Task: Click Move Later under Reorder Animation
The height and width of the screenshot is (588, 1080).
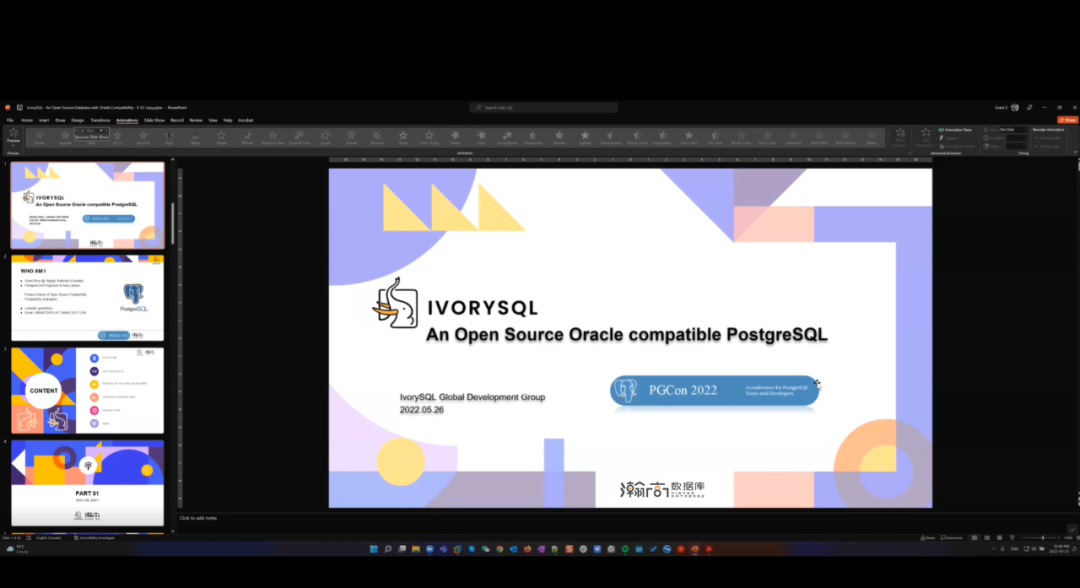Action: 1047,146
